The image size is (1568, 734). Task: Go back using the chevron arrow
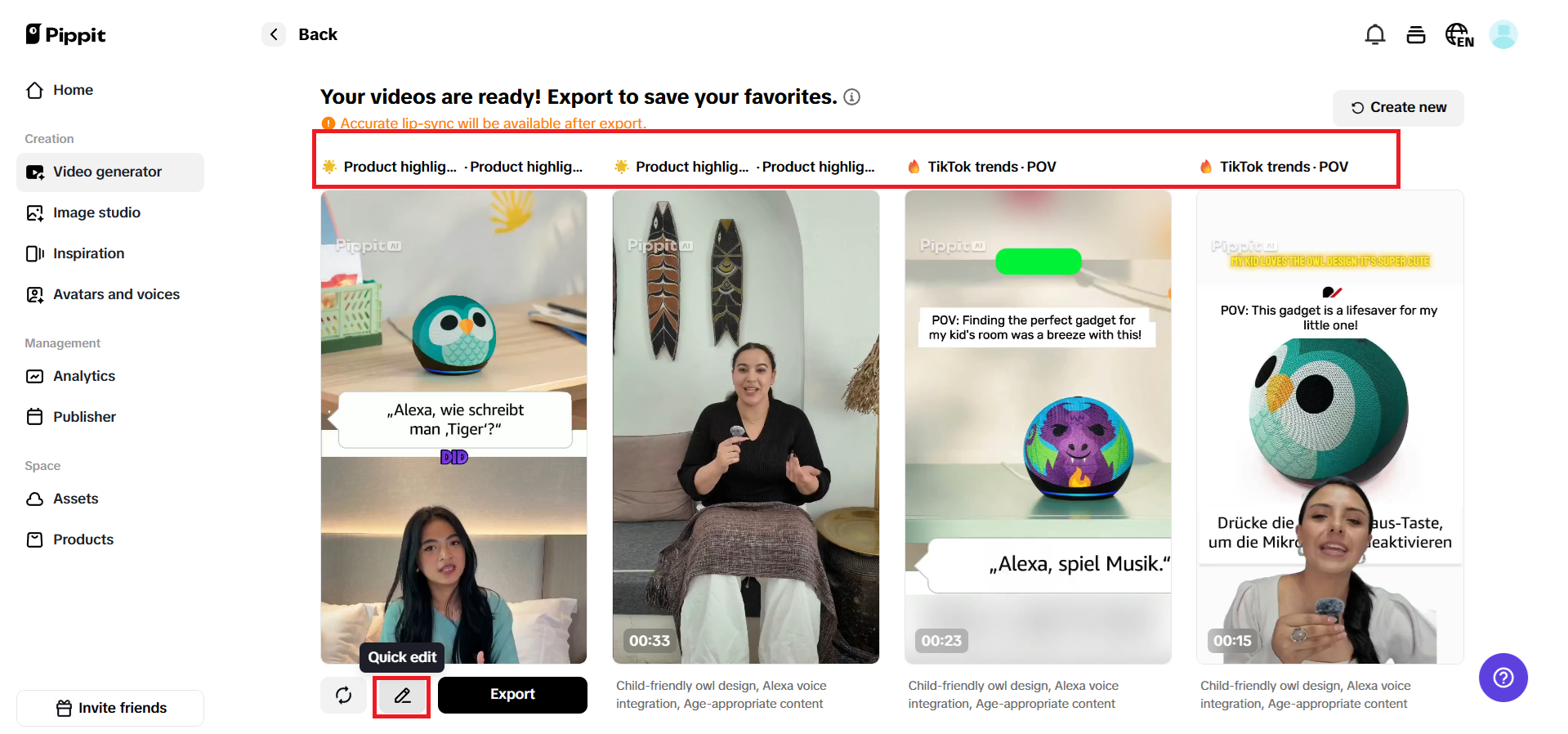click(274, 34)
